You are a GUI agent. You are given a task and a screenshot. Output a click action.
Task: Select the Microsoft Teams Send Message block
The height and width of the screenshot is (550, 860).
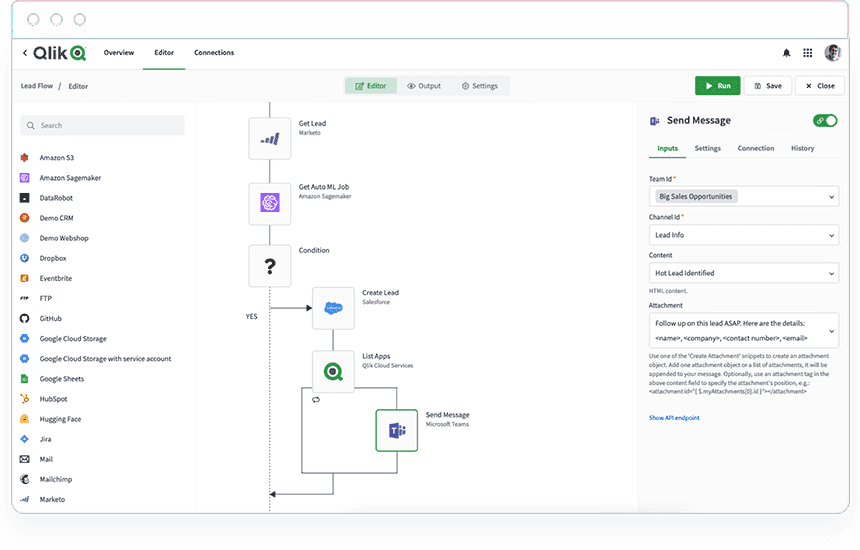pyautogui.click(x=396, y=430)
